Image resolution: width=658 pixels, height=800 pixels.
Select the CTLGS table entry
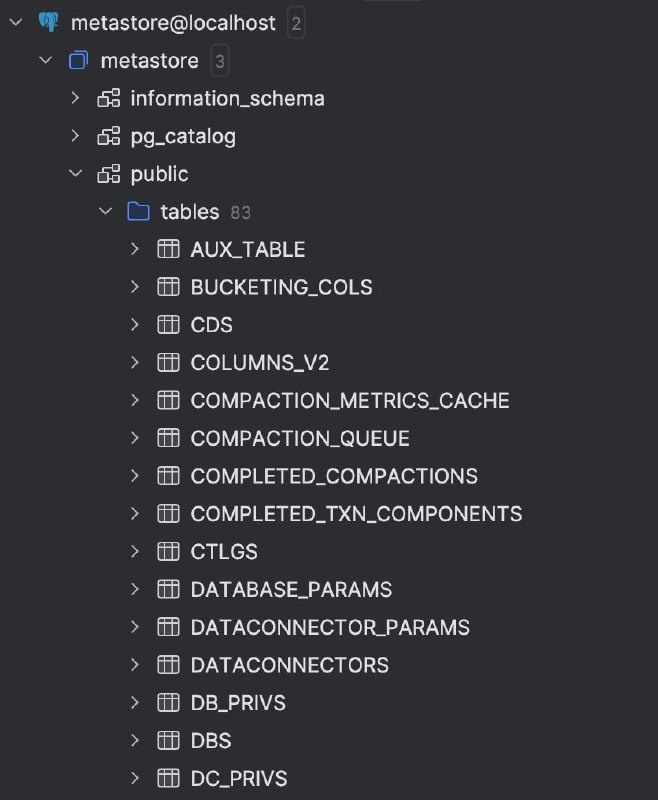click(224, 552)
